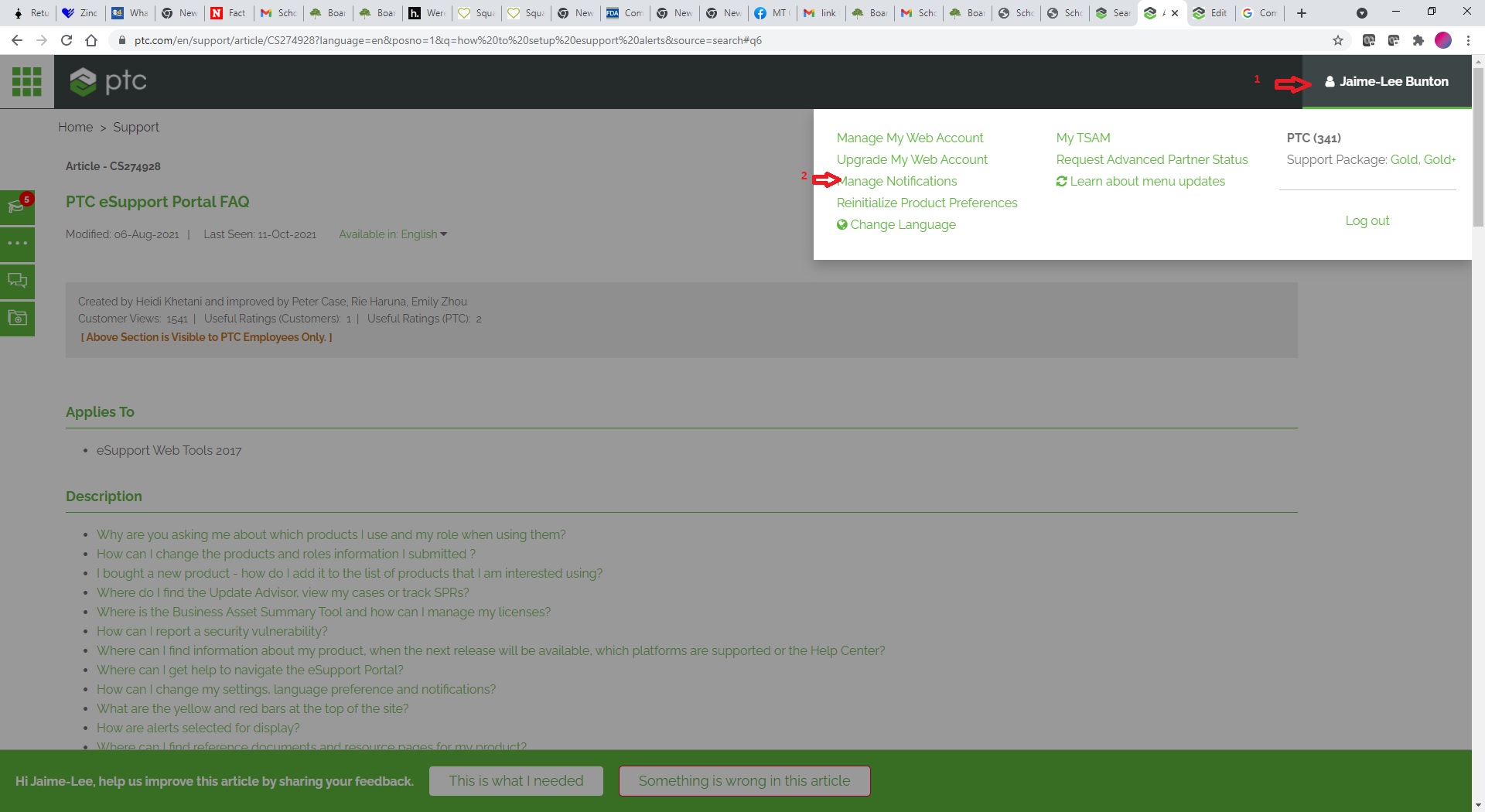This screenshot has width=1485, height=812.
Task: Click the globe icon next to Change Language
Action: point(842,224)
